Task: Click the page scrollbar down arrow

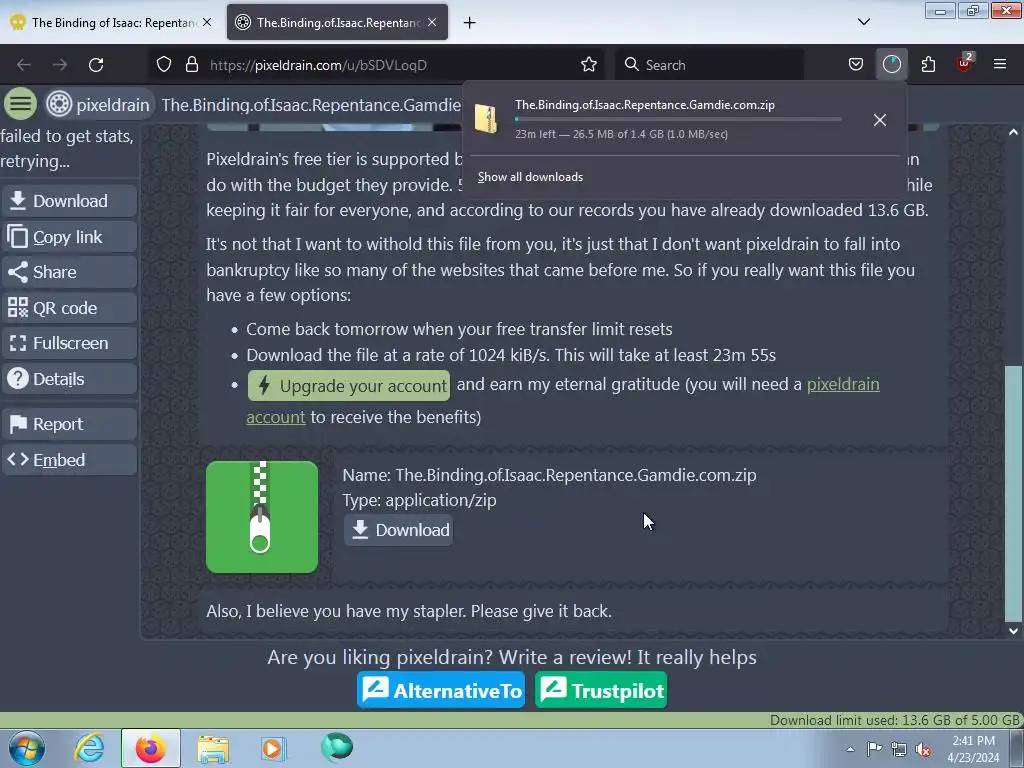Action: (1013, 631)
